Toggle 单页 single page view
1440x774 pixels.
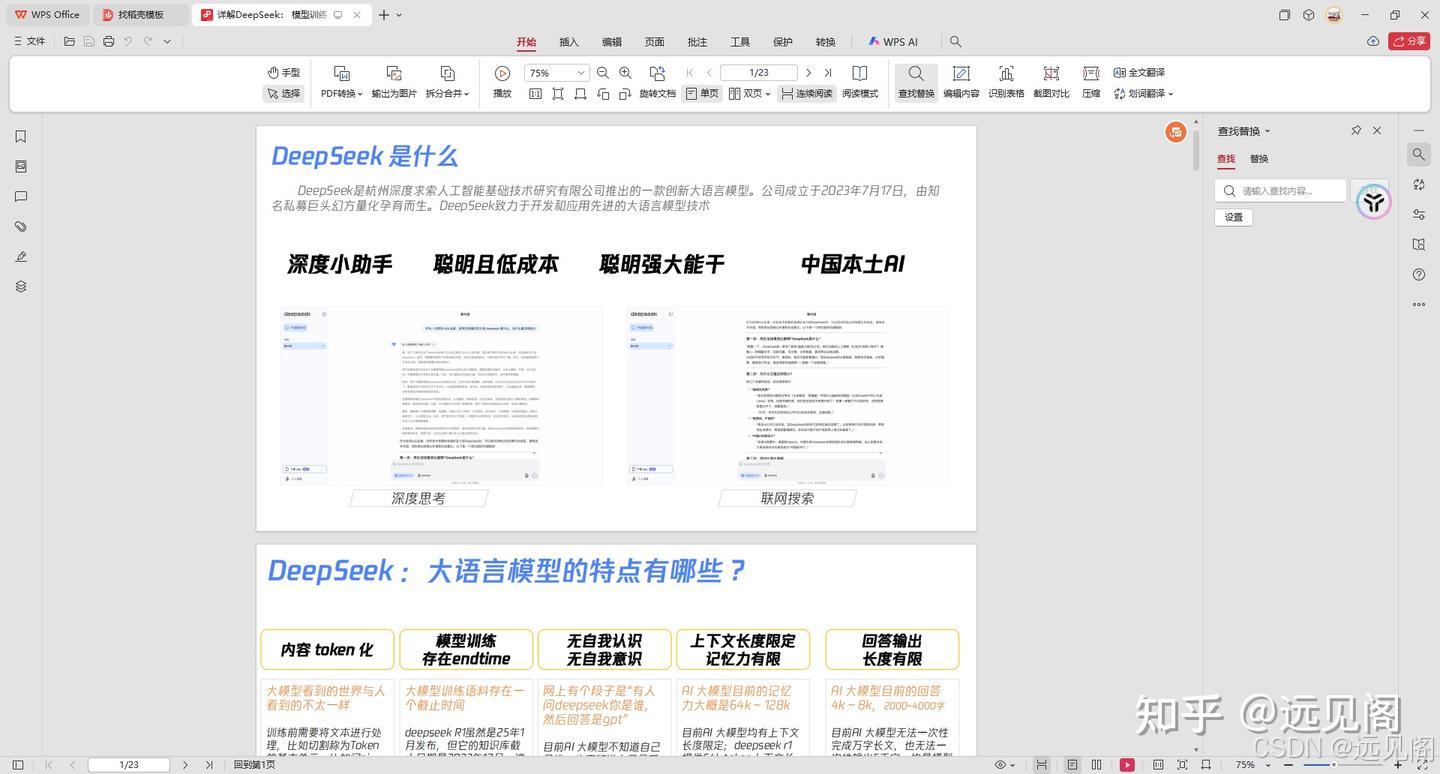pyautogui.click(x=702, y=93)
